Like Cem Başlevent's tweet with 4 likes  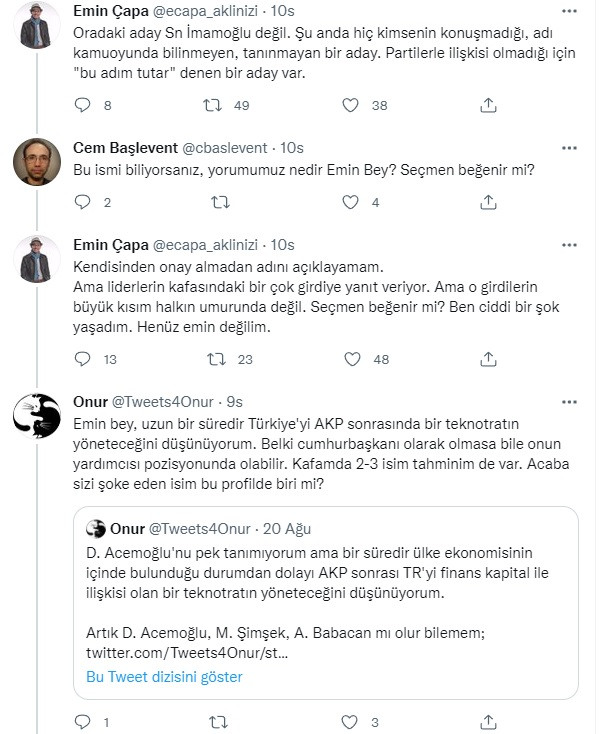350,202
